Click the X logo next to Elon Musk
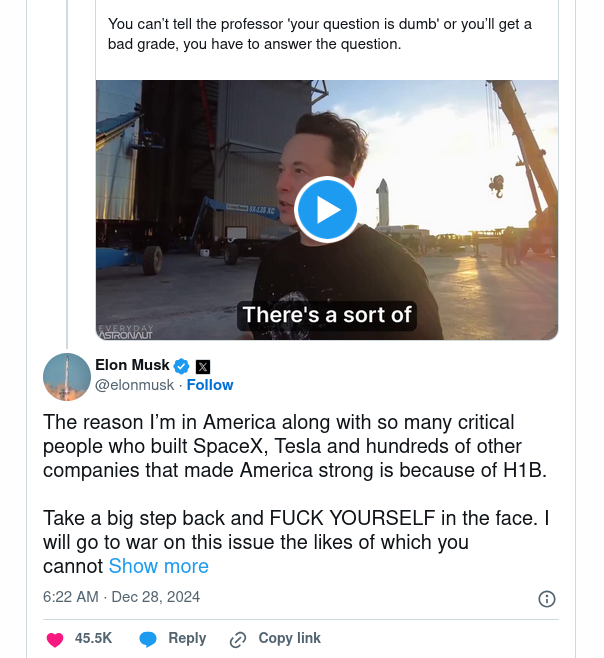 pyautogui.click(x=202, y=366)
